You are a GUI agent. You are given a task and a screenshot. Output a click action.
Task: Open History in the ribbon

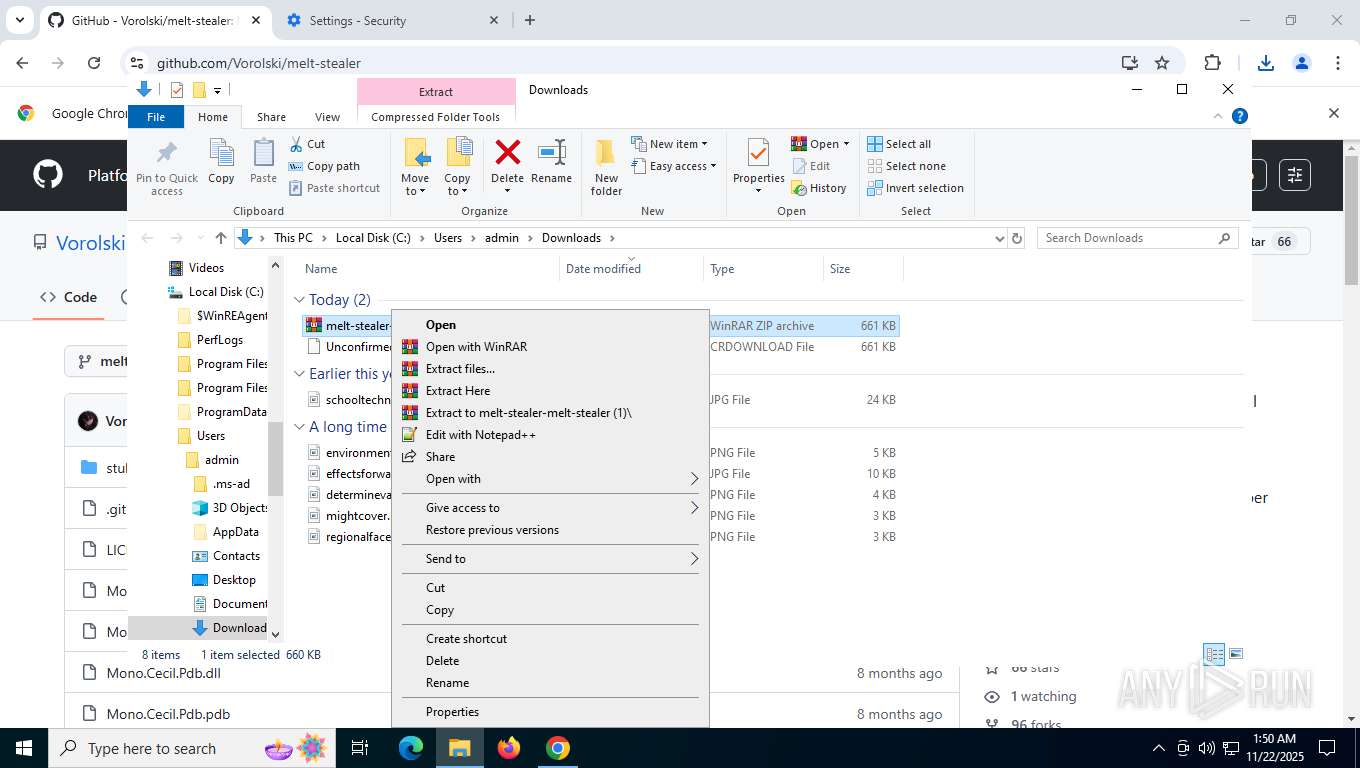819,188
